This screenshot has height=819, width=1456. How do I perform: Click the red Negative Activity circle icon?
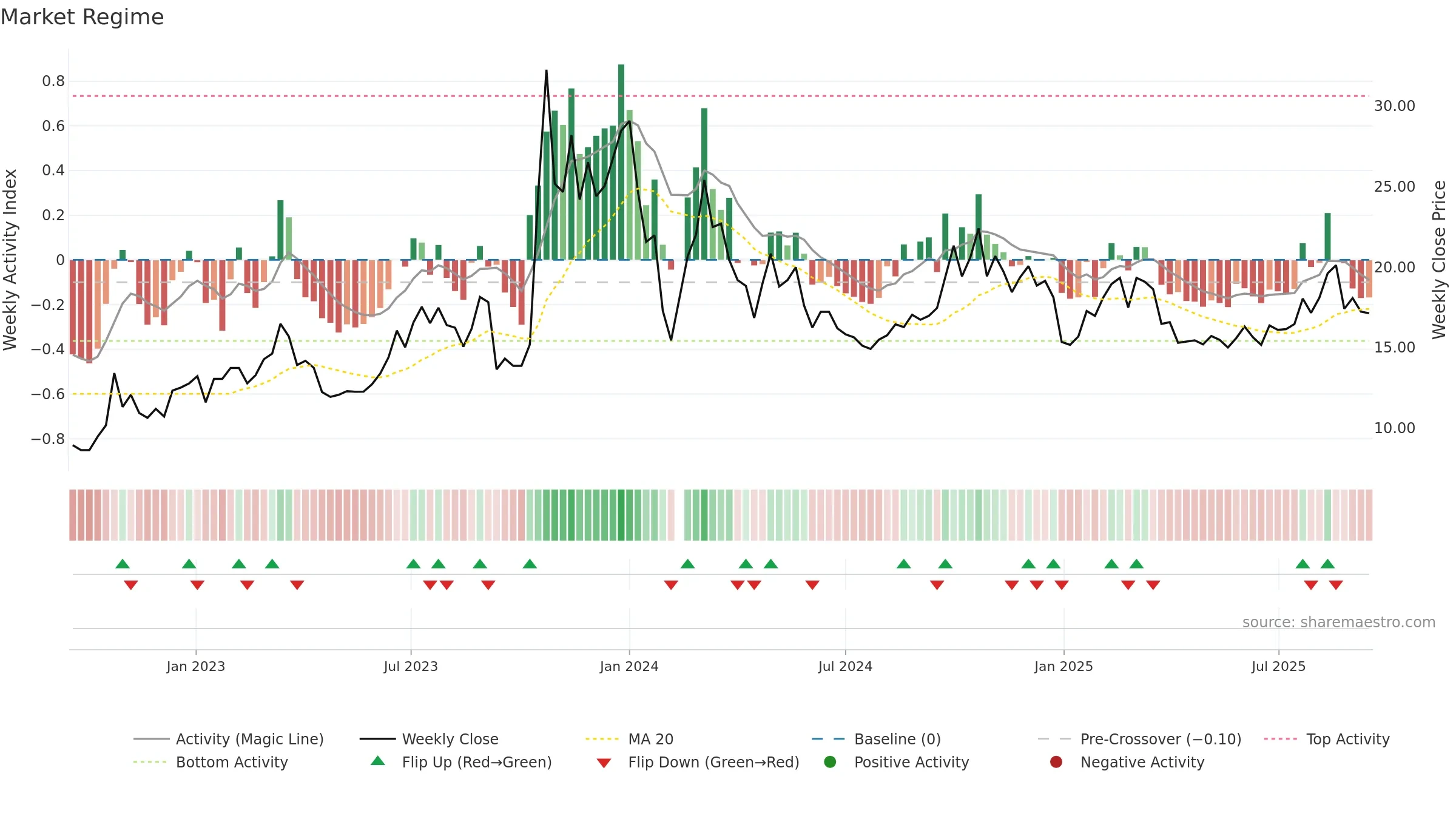1056,762
